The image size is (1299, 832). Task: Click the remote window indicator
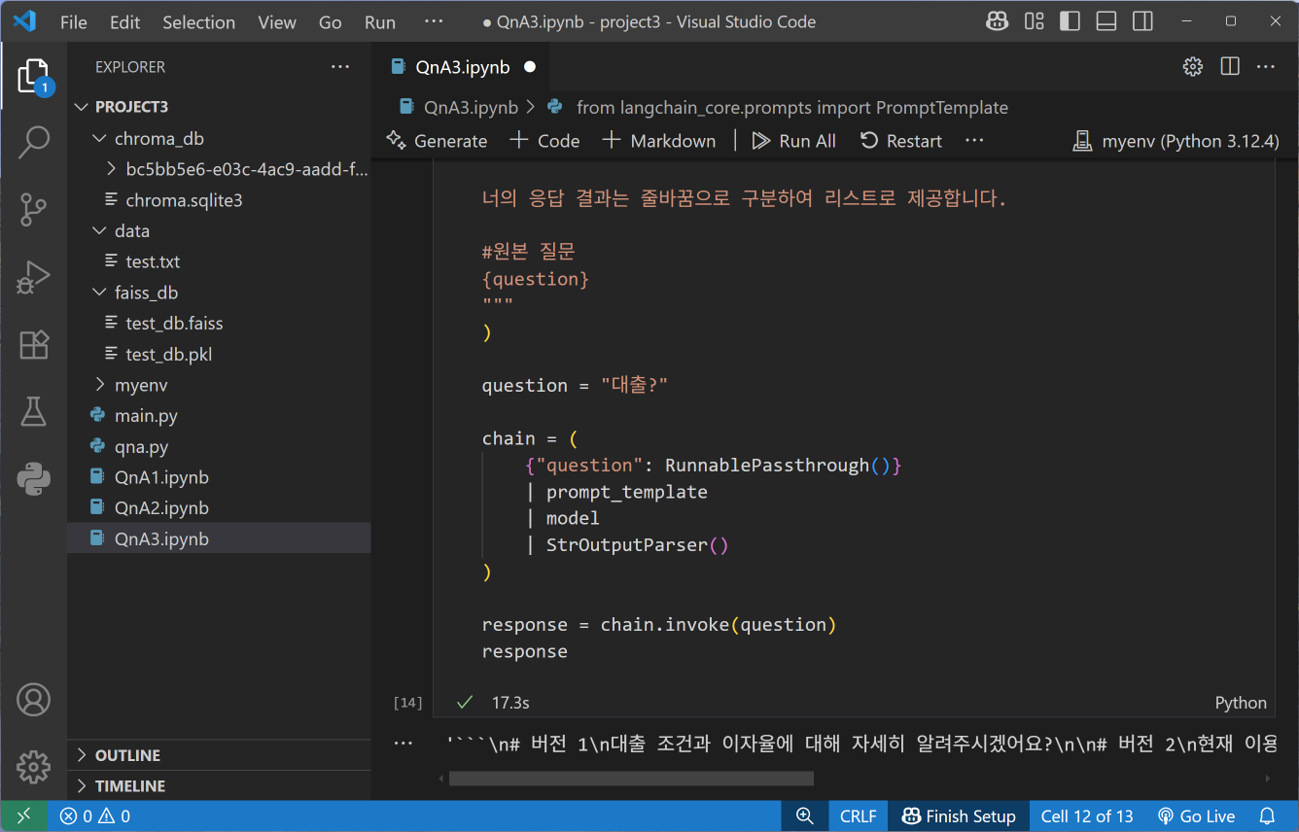coord(24,816)
